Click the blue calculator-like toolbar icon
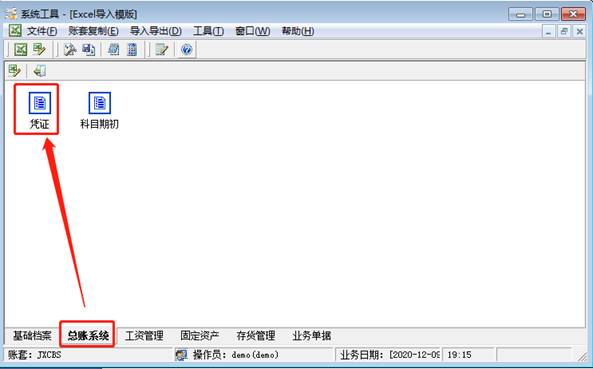 coord(132,50)
